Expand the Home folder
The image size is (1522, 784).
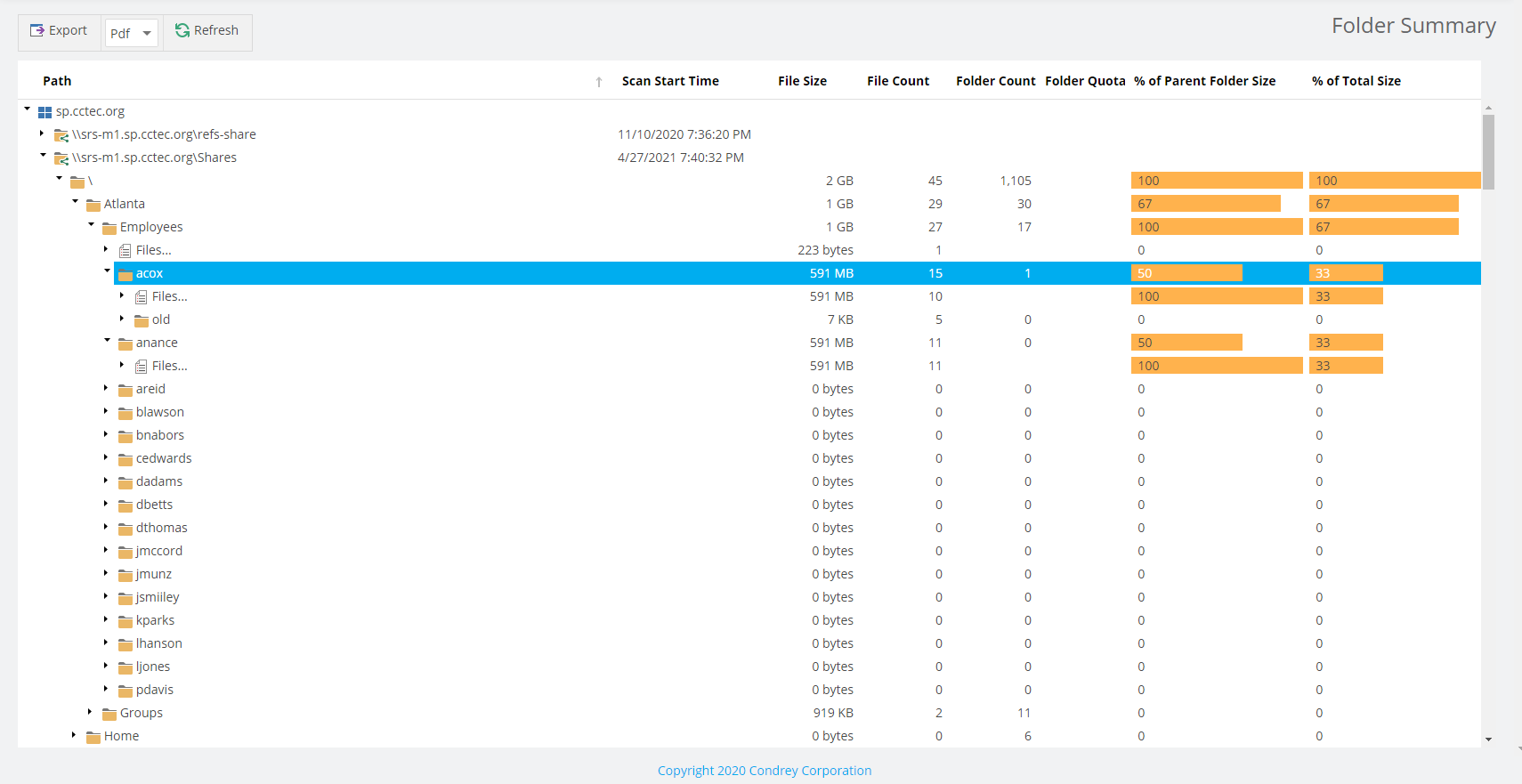pos(74,735)
